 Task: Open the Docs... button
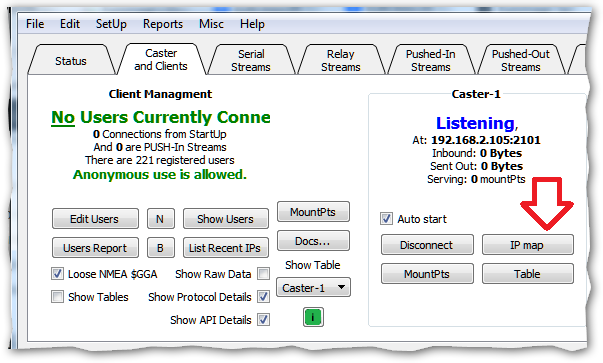(x=313, y=241)
